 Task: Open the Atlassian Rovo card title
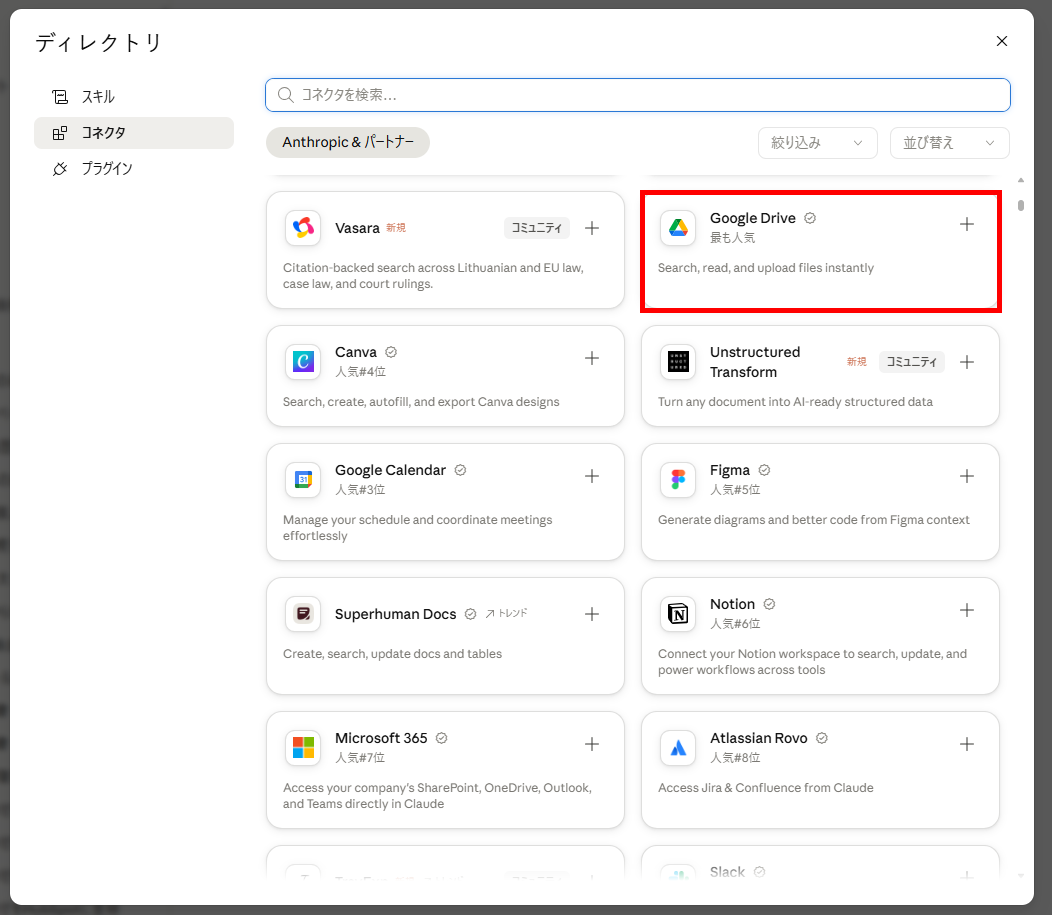[759, 738]
